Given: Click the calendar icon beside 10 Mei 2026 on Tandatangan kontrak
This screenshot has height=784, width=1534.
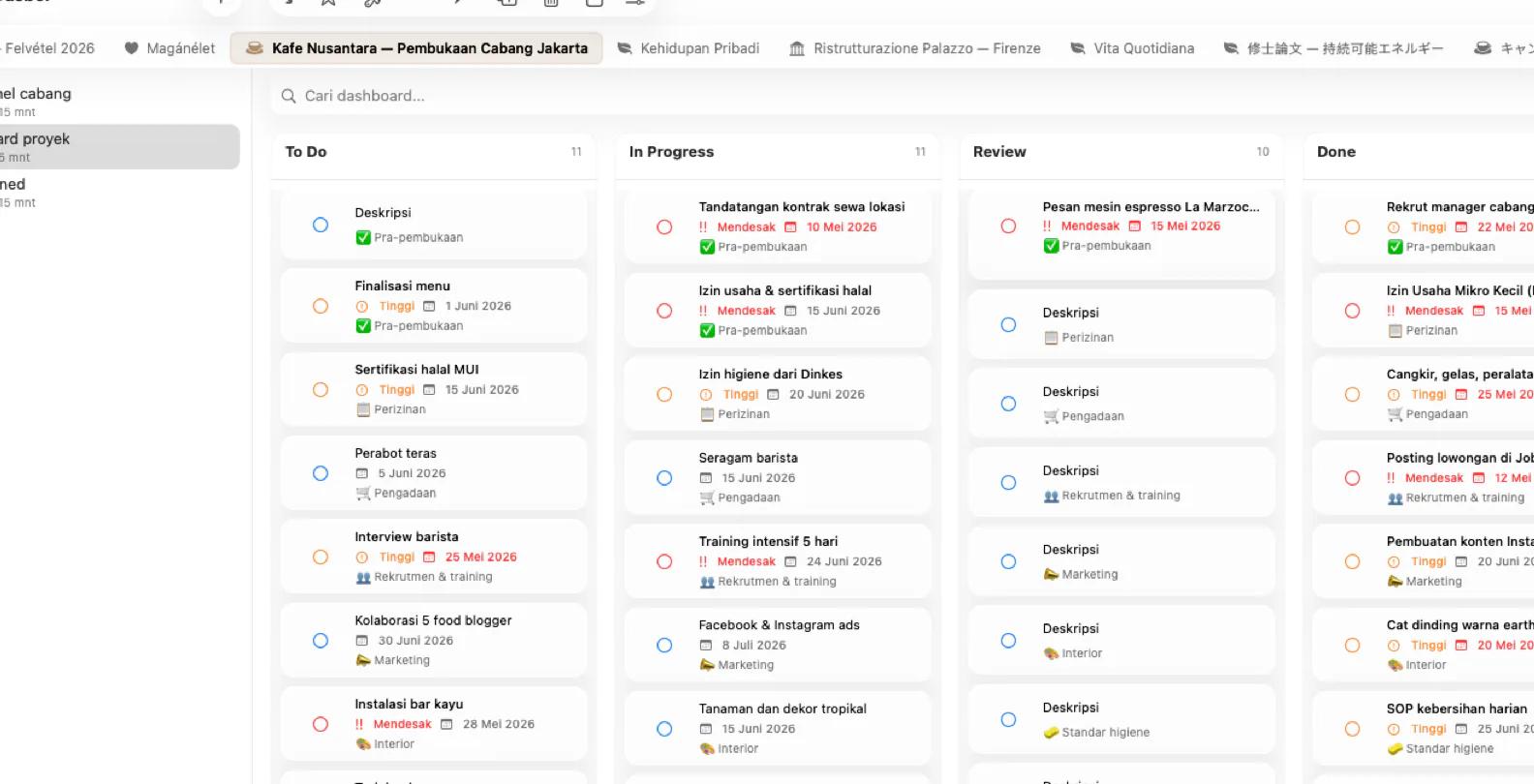Looking at the screenshot, I should coord(790,227).
